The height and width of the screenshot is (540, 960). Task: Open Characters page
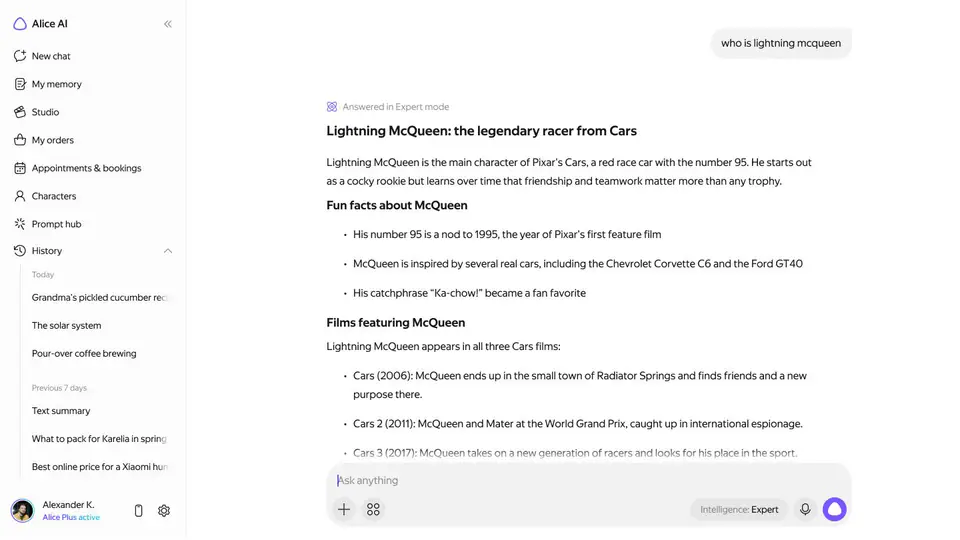(x=54, y=196)
